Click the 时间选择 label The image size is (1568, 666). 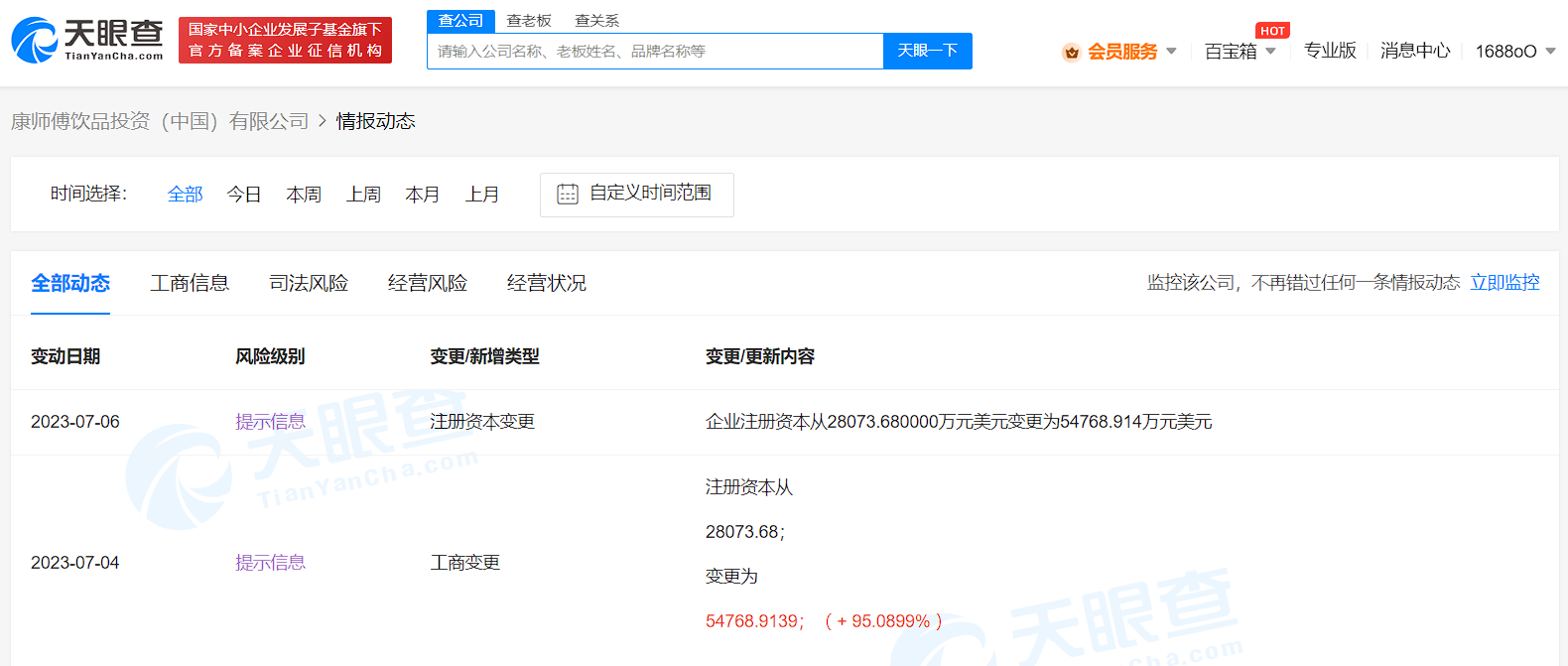[x=89, y=194]
